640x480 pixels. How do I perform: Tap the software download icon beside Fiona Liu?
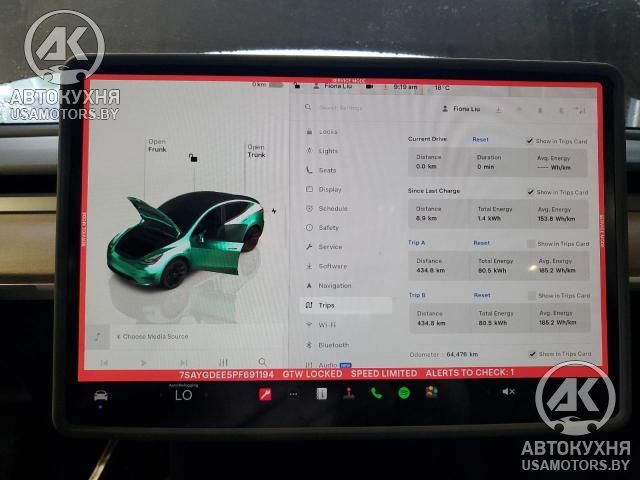pos(498,109)
